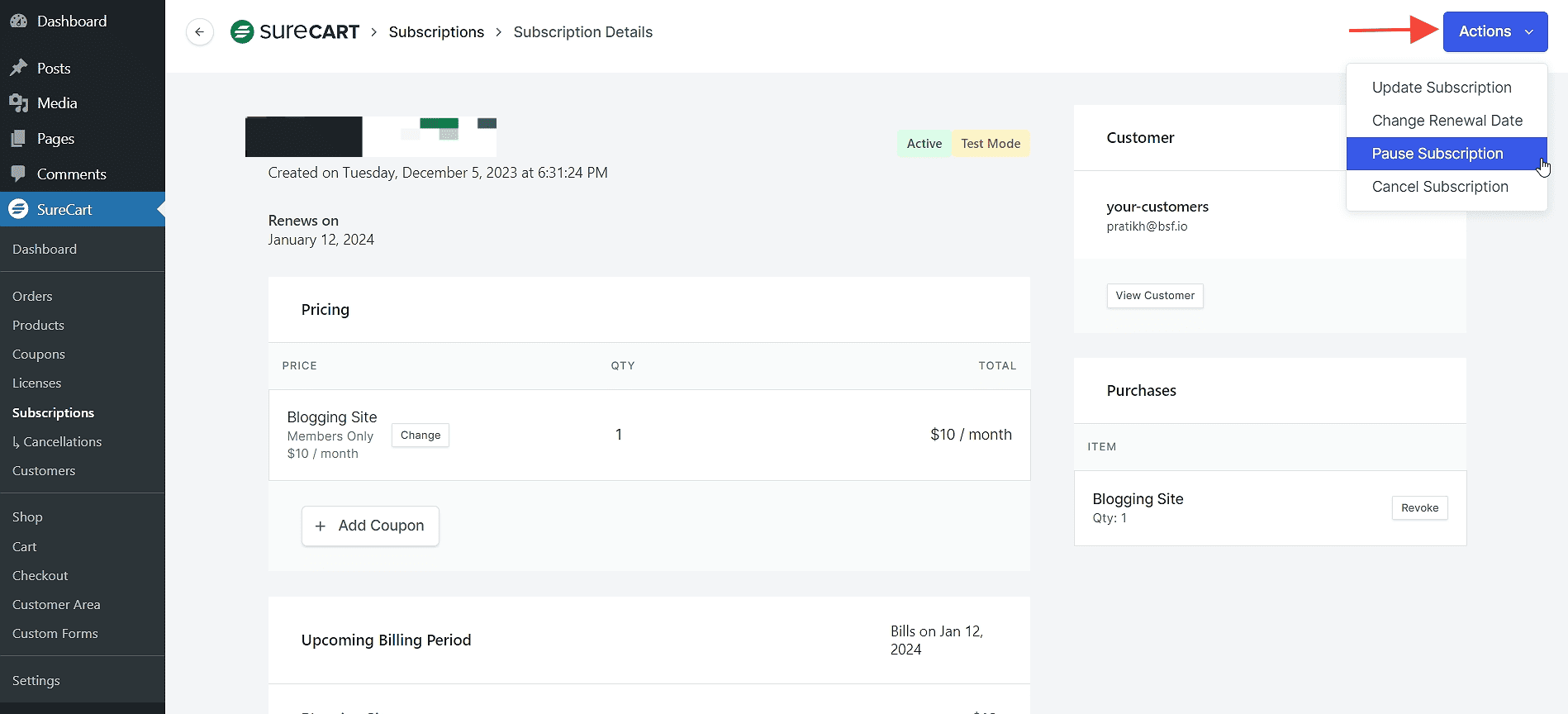The image size is (1568, 714).
Task: Open SureCart Dashboard submenu item
Action: (45, 250)
